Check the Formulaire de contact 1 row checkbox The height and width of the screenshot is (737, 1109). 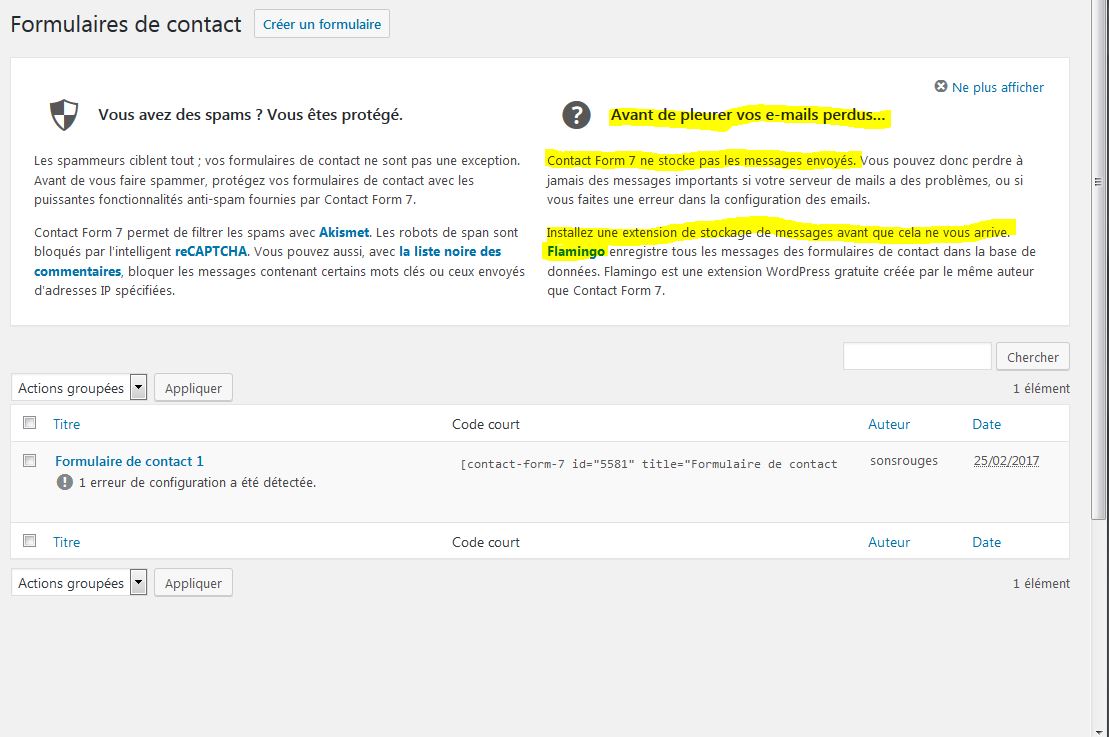point(30,460)
